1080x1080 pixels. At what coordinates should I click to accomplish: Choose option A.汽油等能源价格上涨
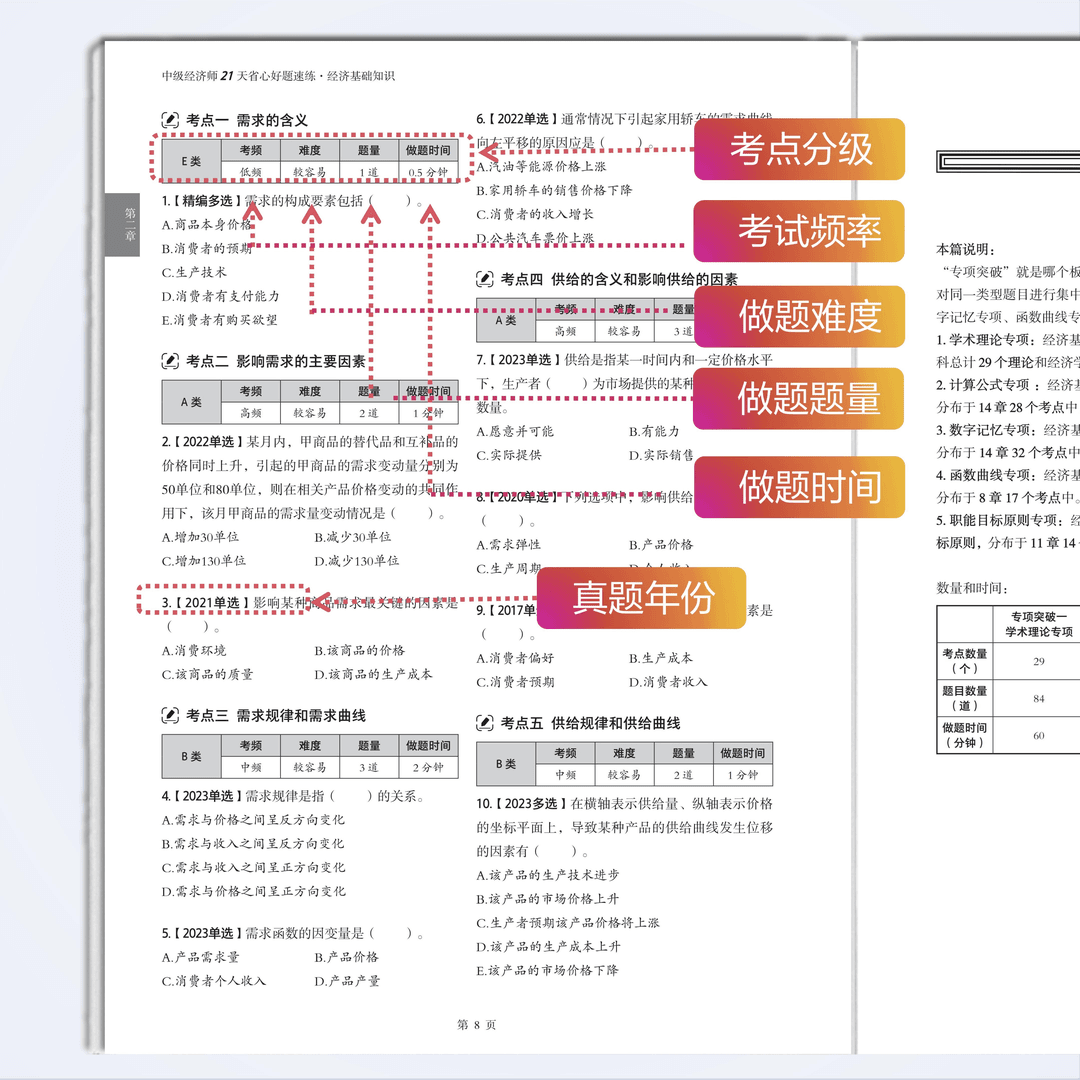click(541, 167)
